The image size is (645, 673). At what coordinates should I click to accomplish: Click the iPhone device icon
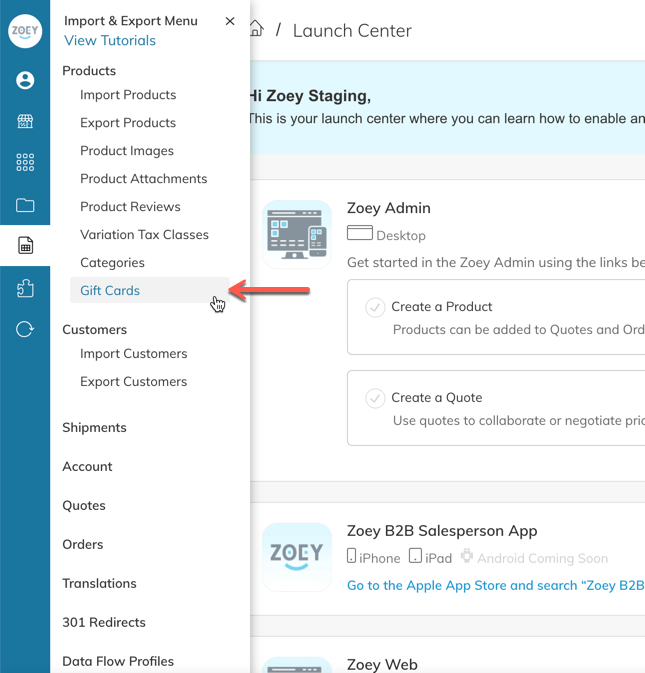coord(351,555)
